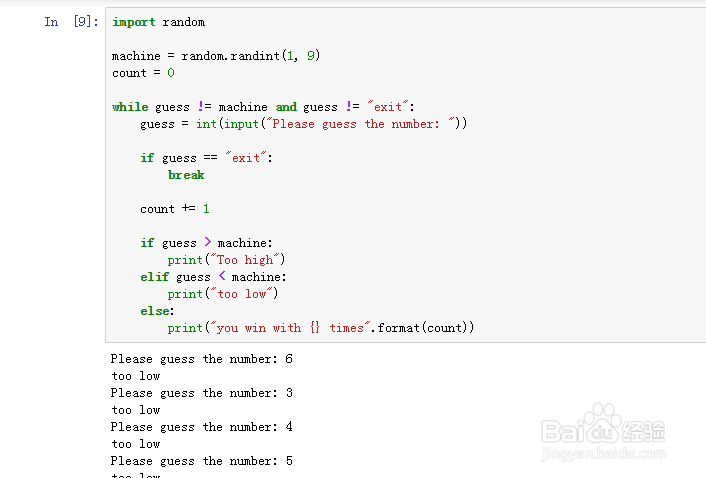Click output line ending with number 3
Image resolution: width=706 pixels, height=478 pixels.
[201, 393]
